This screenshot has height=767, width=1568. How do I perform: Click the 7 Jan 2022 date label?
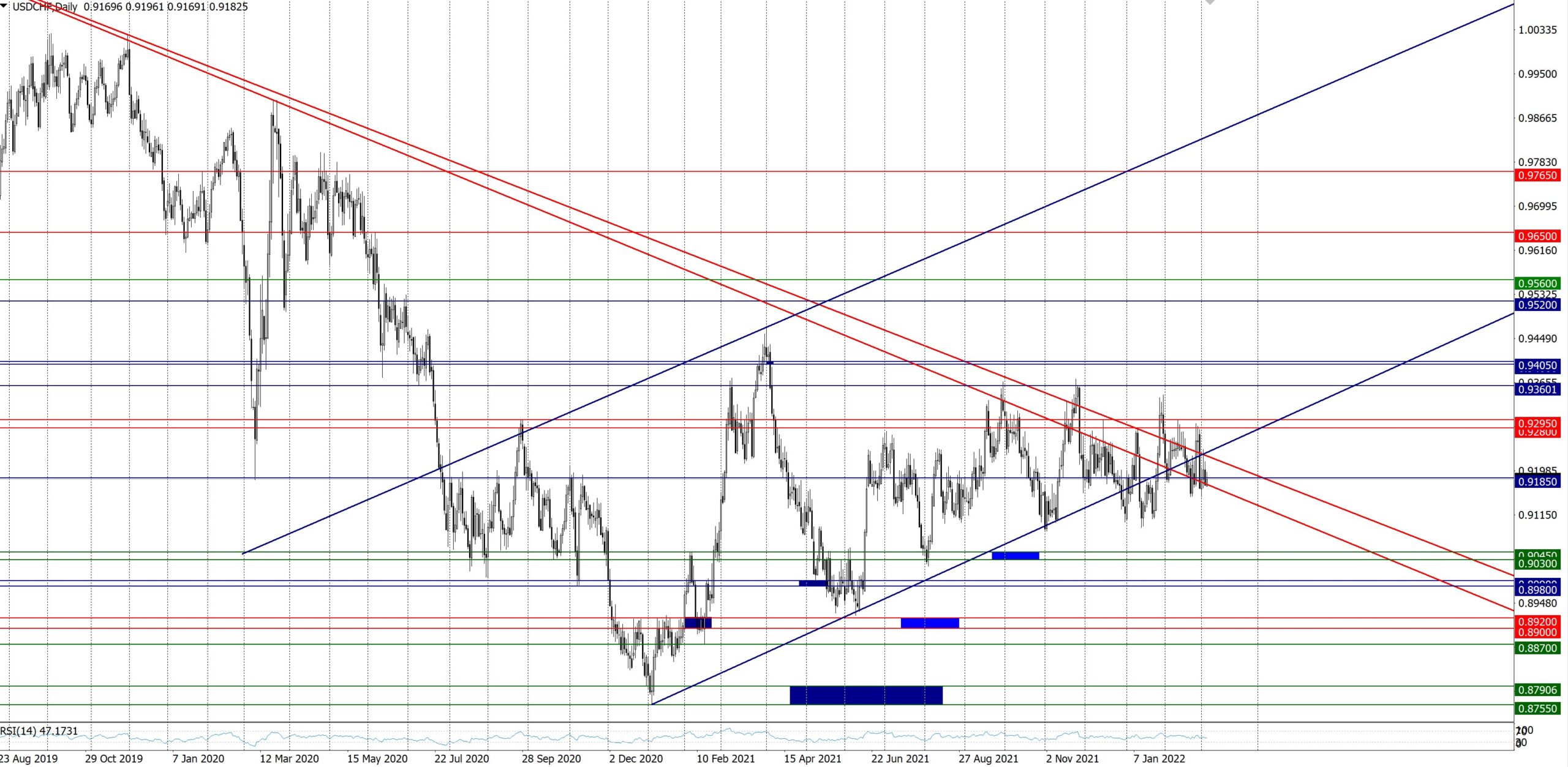pyautogui.click(x=1159, y=758)
